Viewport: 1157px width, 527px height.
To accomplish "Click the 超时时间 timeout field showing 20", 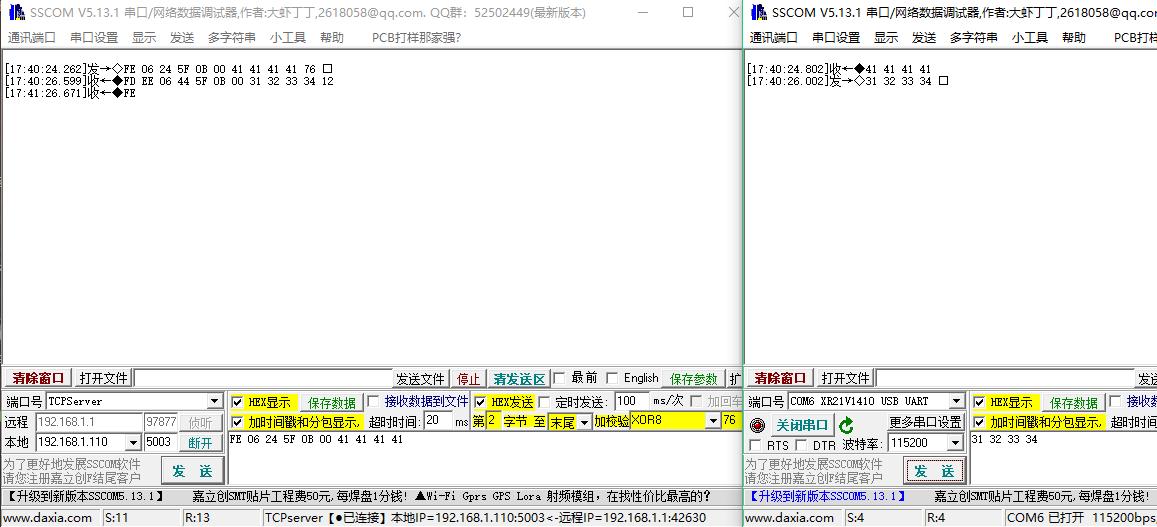I will pos(437,422).
